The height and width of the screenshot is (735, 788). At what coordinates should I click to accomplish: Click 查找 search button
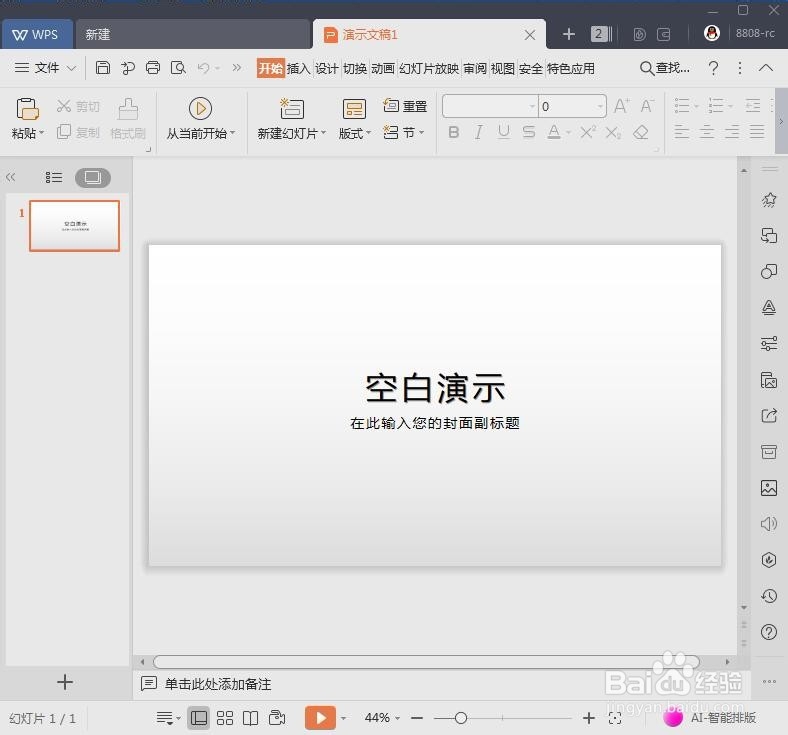pyautogui.click(x=664, y=68)
